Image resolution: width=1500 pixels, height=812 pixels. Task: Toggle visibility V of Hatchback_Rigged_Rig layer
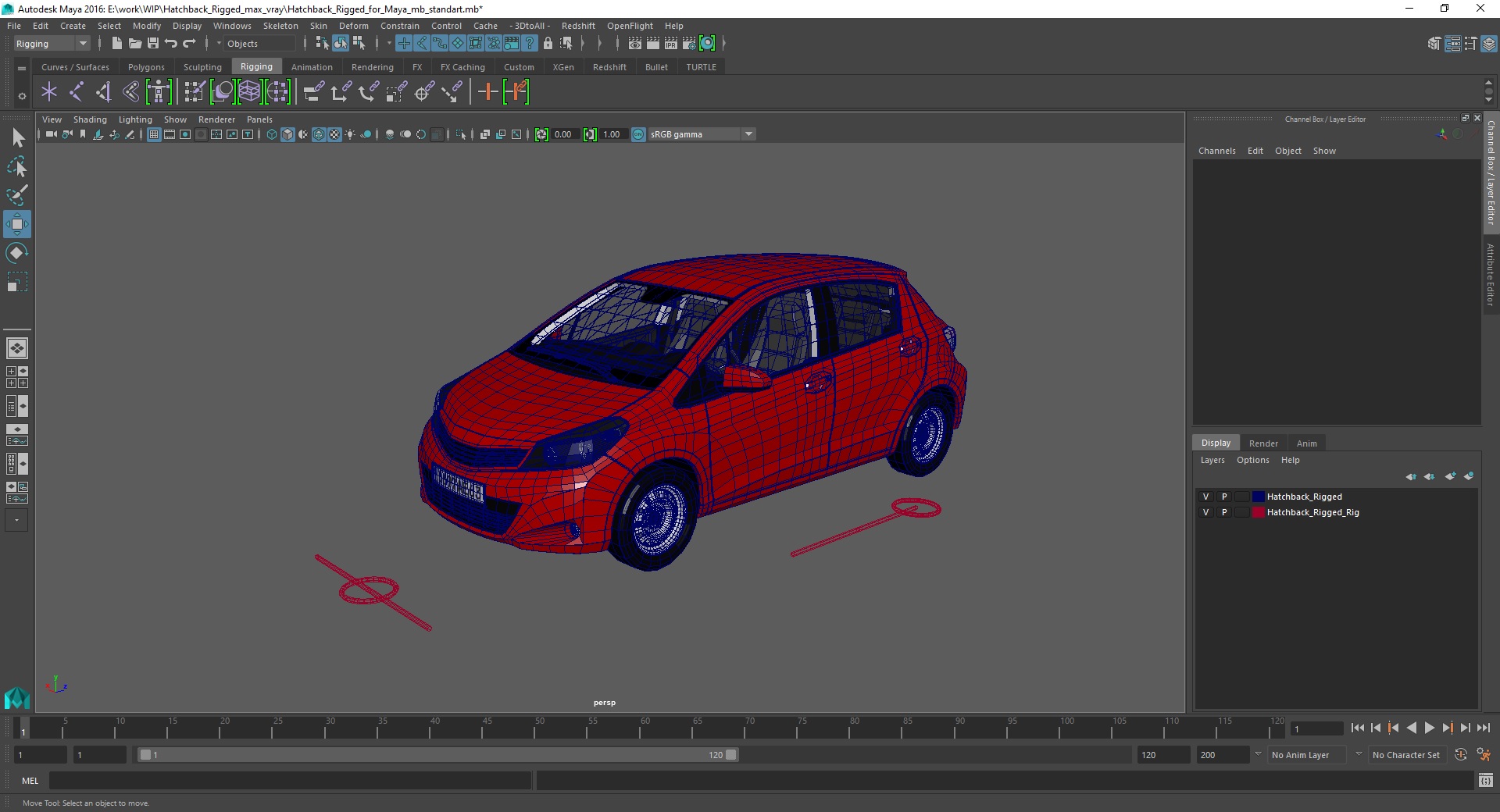1205,512
